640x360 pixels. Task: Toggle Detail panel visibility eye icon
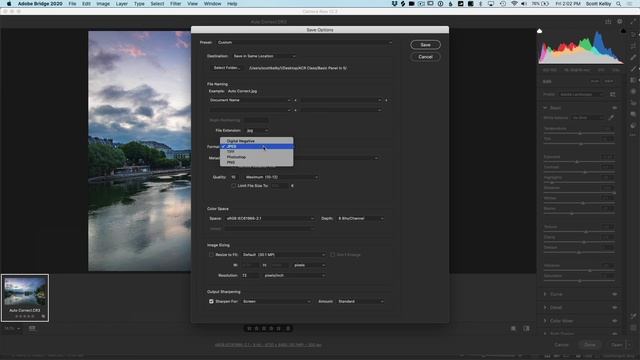(614, 307)
